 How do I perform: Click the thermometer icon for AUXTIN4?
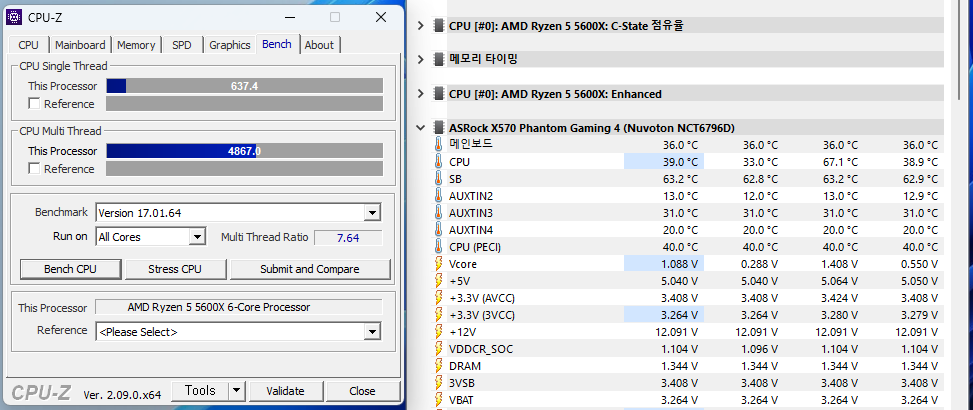[439, 230]
